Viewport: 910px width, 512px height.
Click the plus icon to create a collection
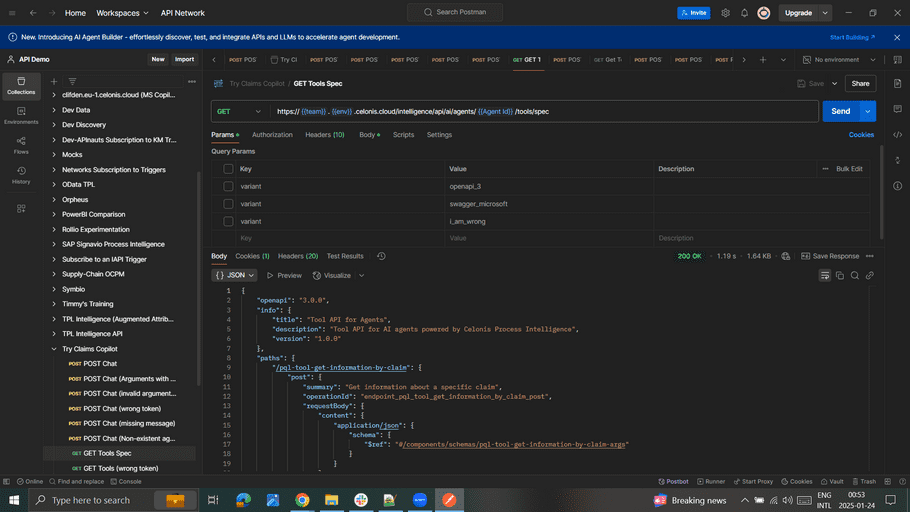coord(54,81)
